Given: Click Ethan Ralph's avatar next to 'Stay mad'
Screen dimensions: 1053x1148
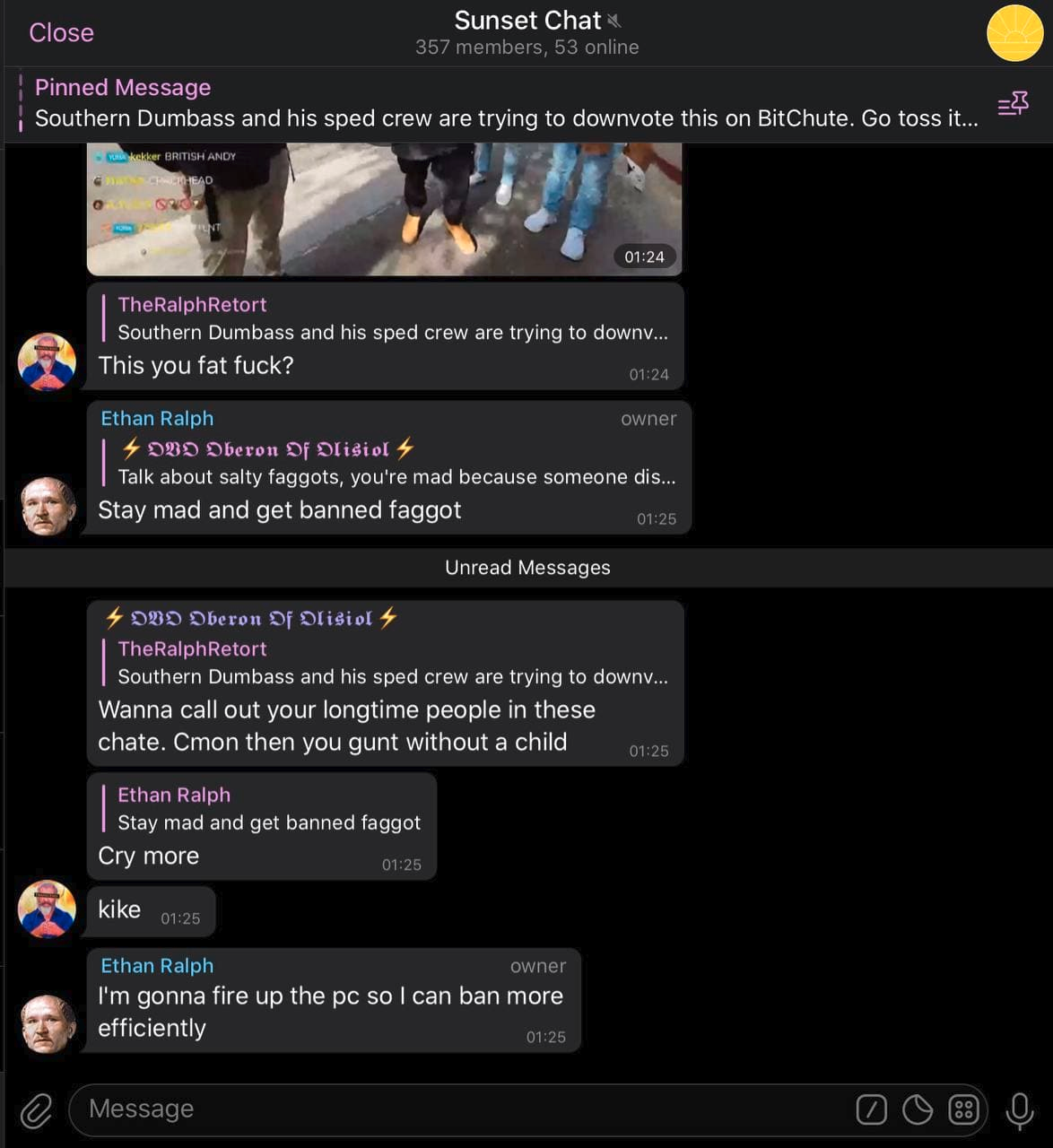Looking at the screenshot, I should click(x=47, y=506).
